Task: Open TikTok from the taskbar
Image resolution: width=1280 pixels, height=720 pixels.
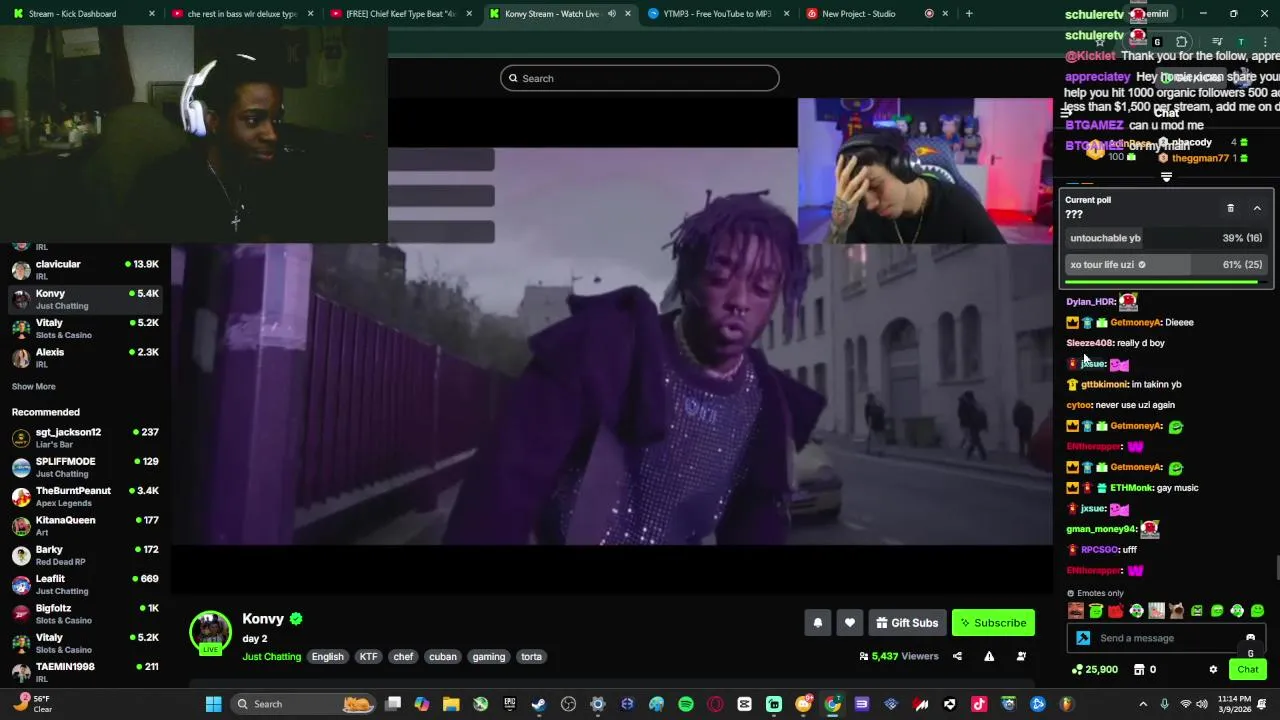Action: [x=979, y=704]
